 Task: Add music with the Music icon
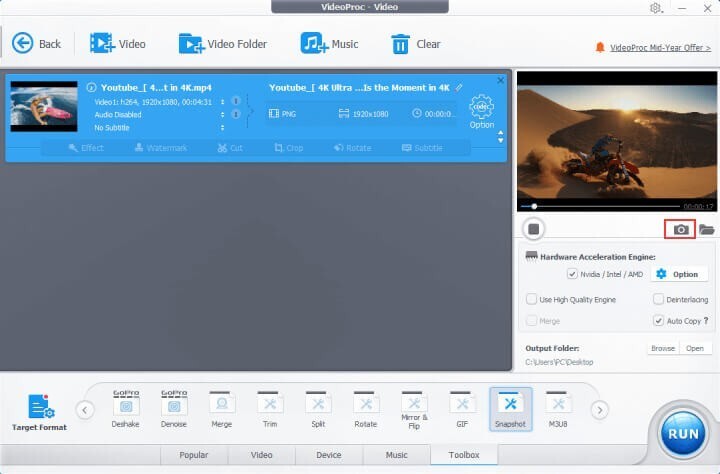(329, 44)
